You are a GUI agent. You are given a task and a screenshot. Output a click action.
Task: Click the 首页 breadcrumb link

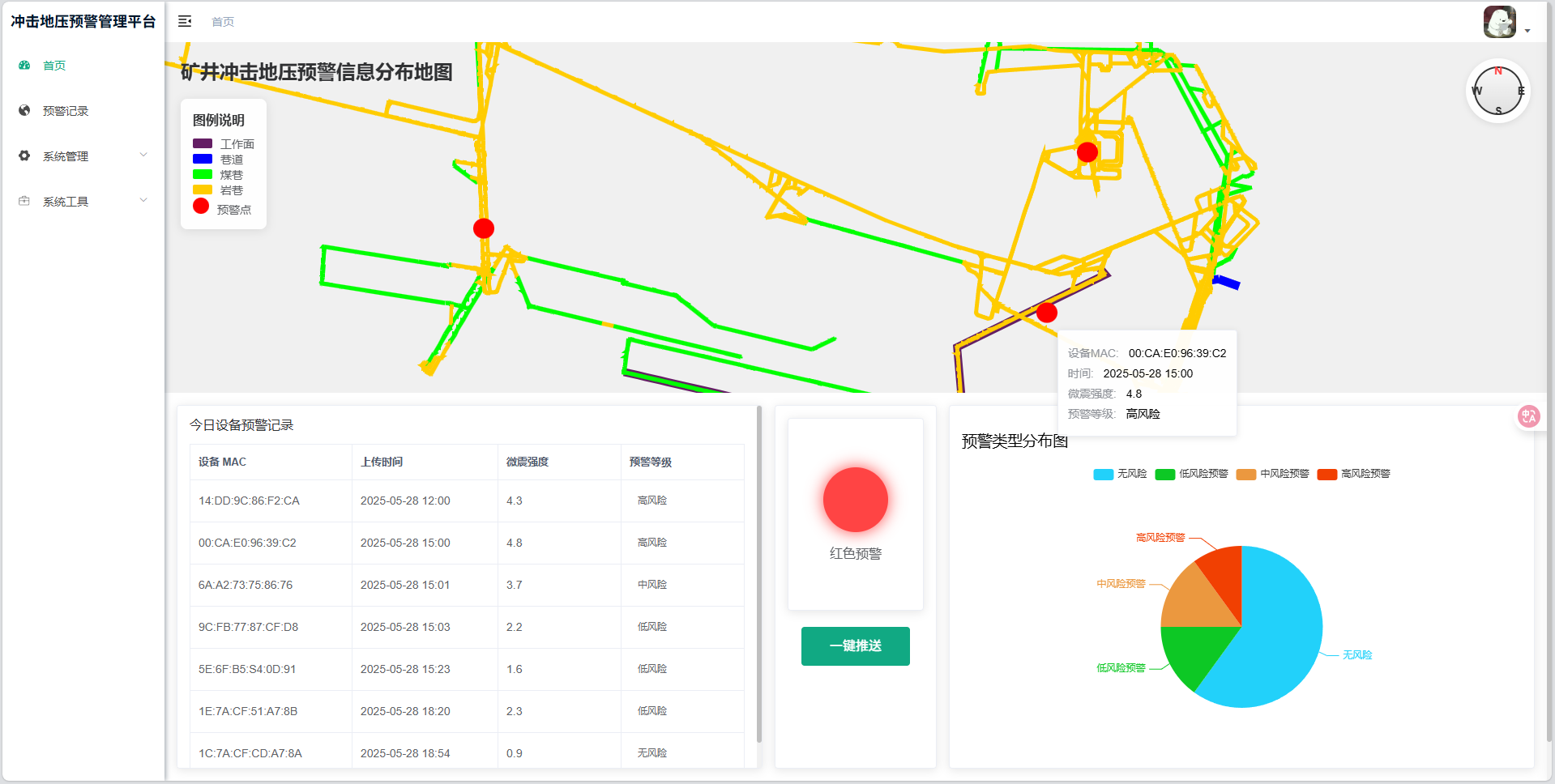click(x=223, y=22)
